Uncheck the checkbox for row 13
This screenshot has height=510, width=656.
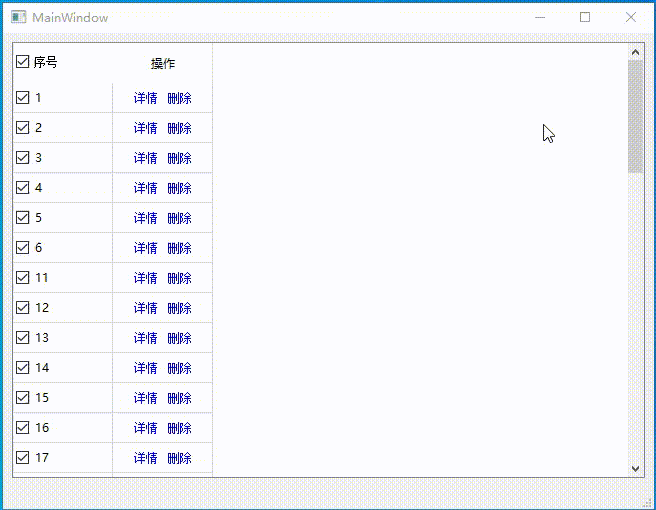(23, 338)
